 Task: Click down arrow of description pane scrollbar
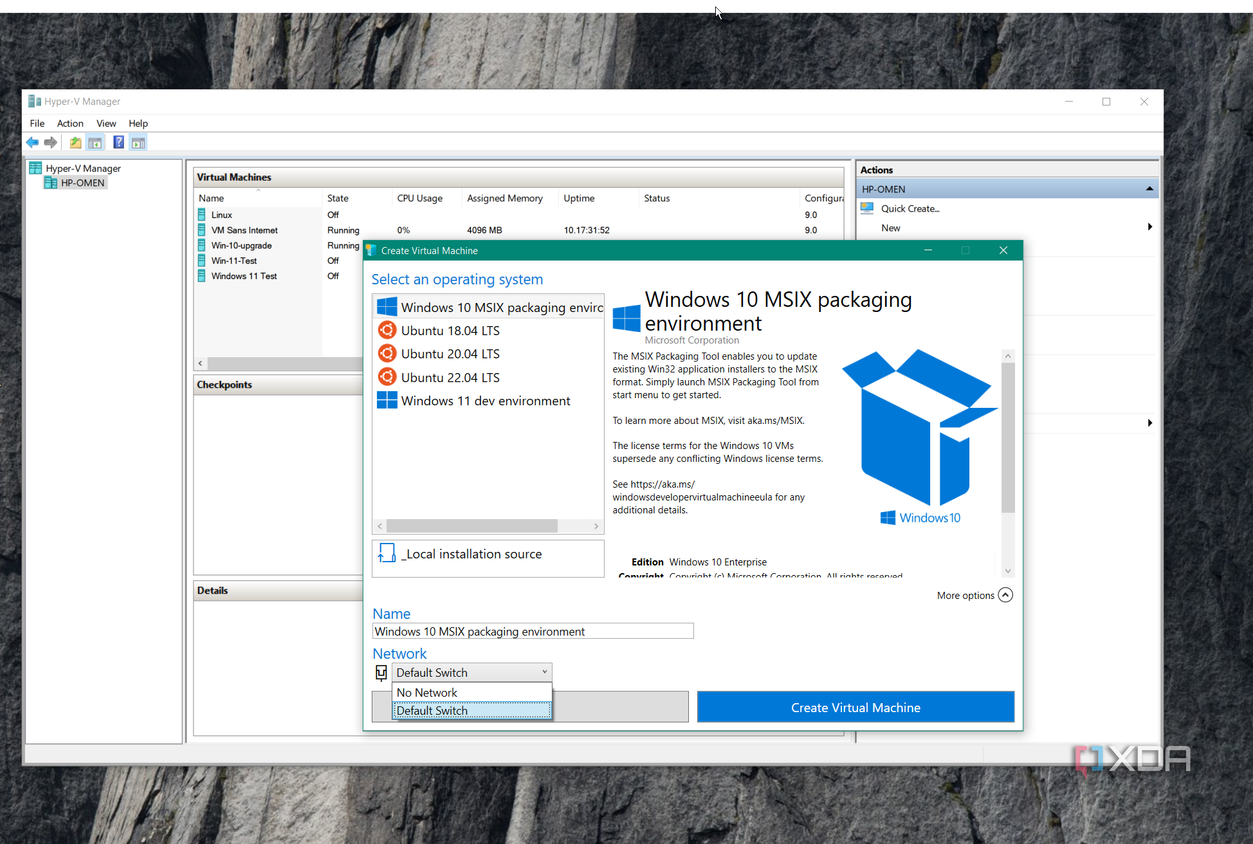1008,571
